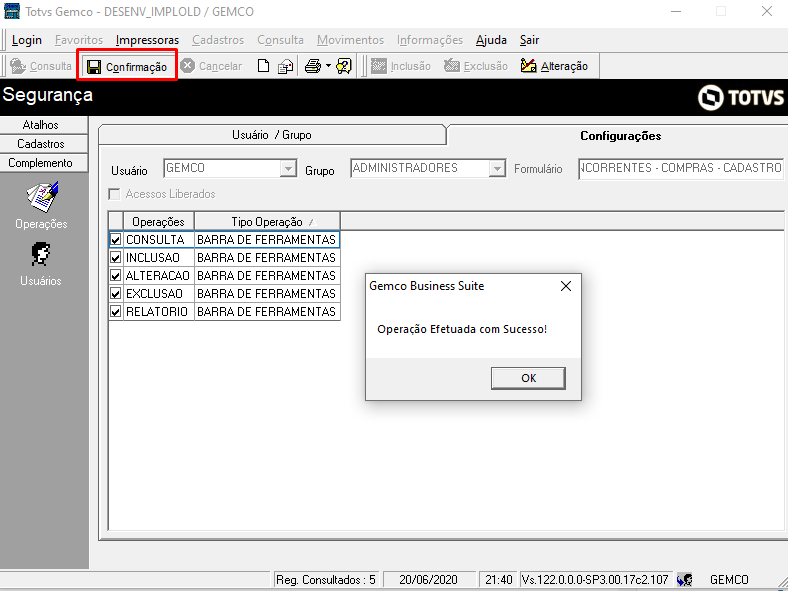
Task: Click the 20/06/2020 date in status bar
Action: point(429,579)
